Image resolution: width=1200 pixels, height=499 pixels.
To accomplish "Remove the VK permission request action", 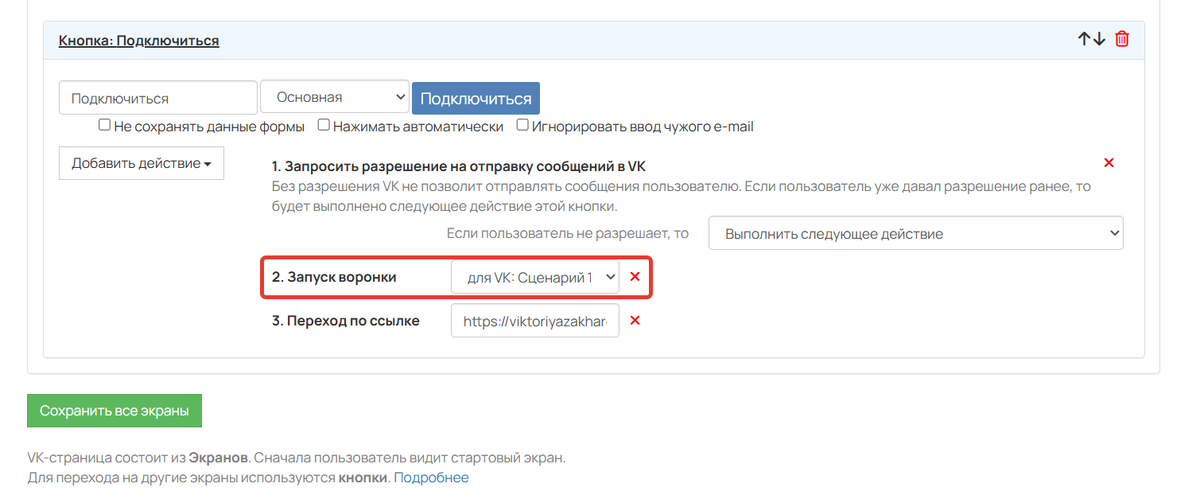I will click(1108, 162).
